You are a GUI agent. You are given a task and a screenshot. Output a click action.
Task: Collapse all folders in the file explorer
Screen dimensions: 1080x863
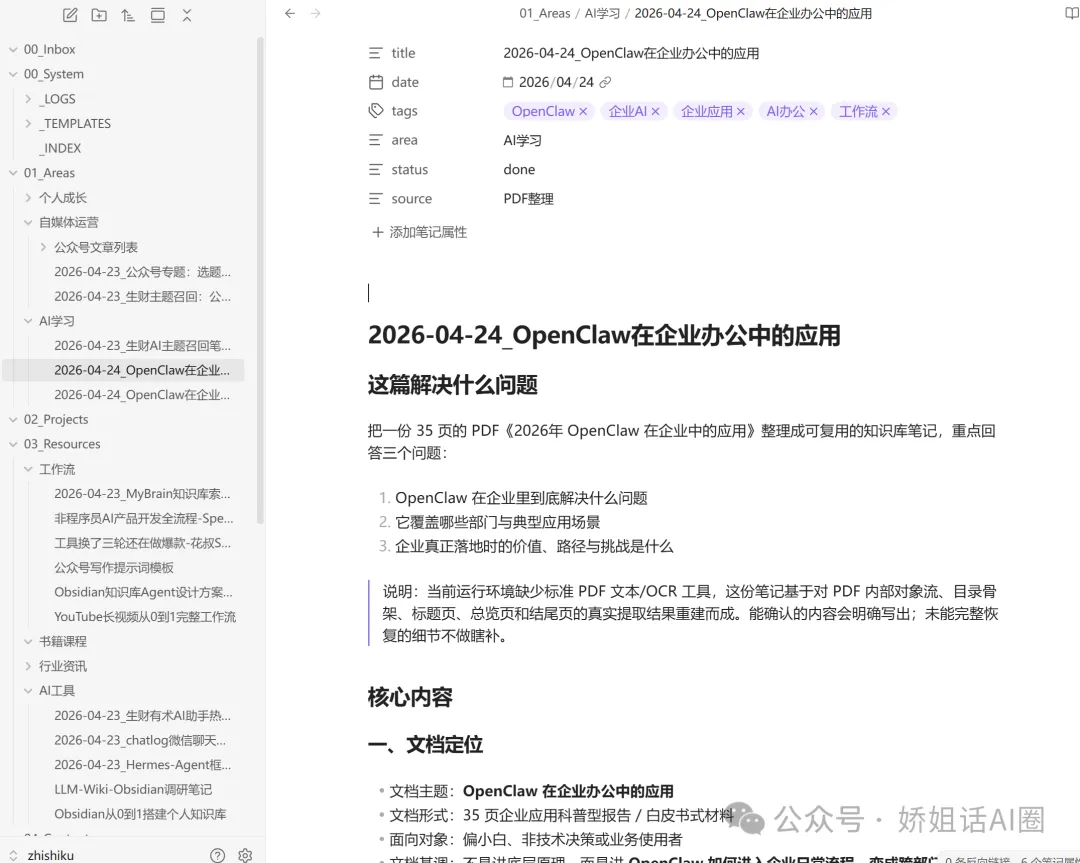pyautogui.click(x=187, y=15)
